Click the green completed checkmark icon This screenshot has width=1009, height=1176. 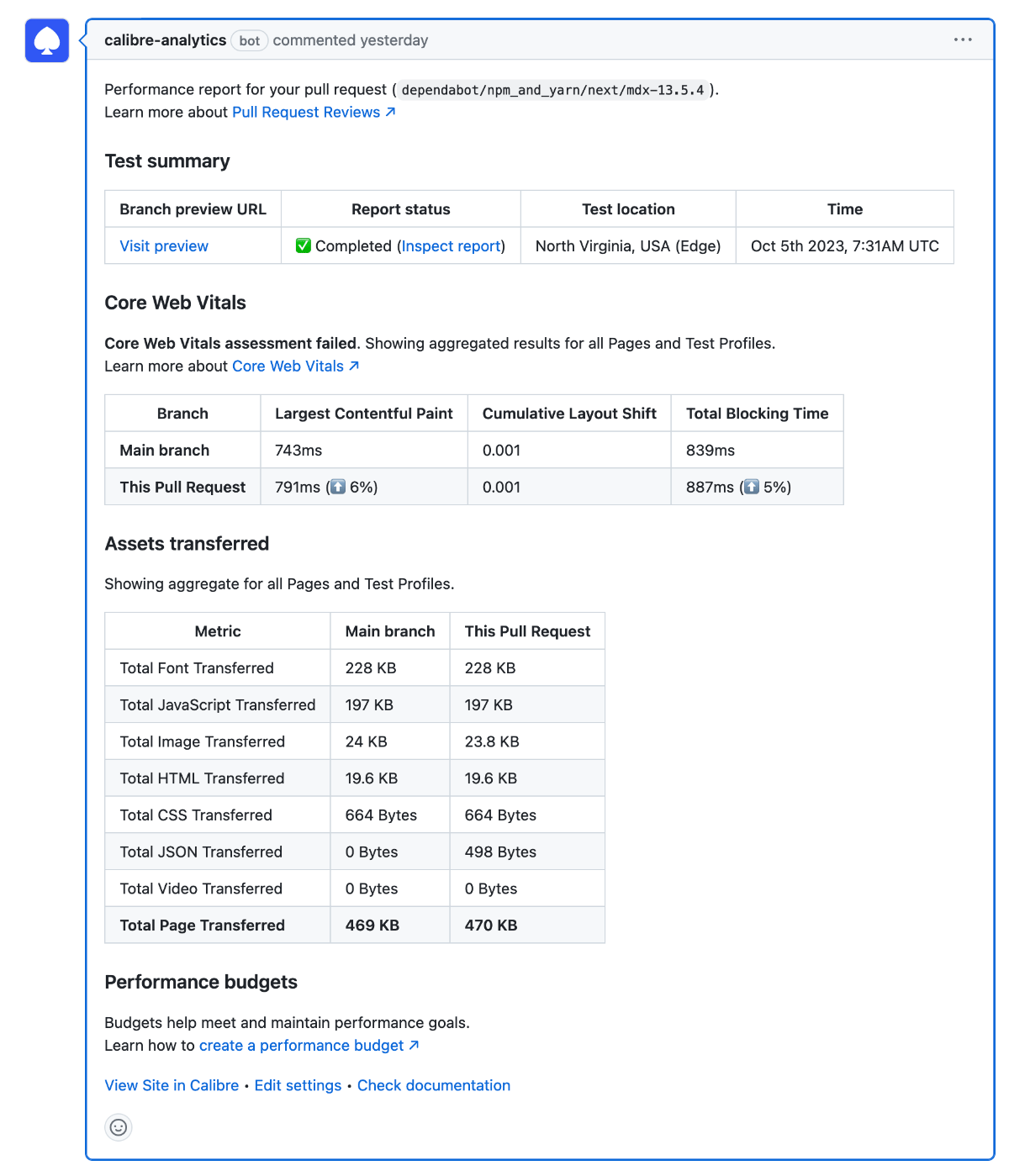point(304,245)
